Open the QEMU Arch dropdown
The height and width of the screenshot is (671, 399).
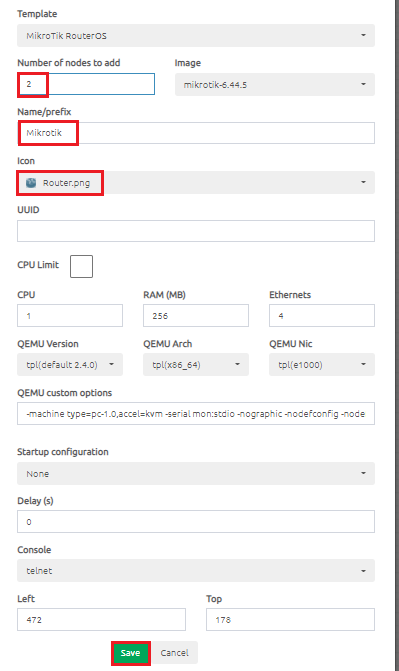tap(196, 365)
